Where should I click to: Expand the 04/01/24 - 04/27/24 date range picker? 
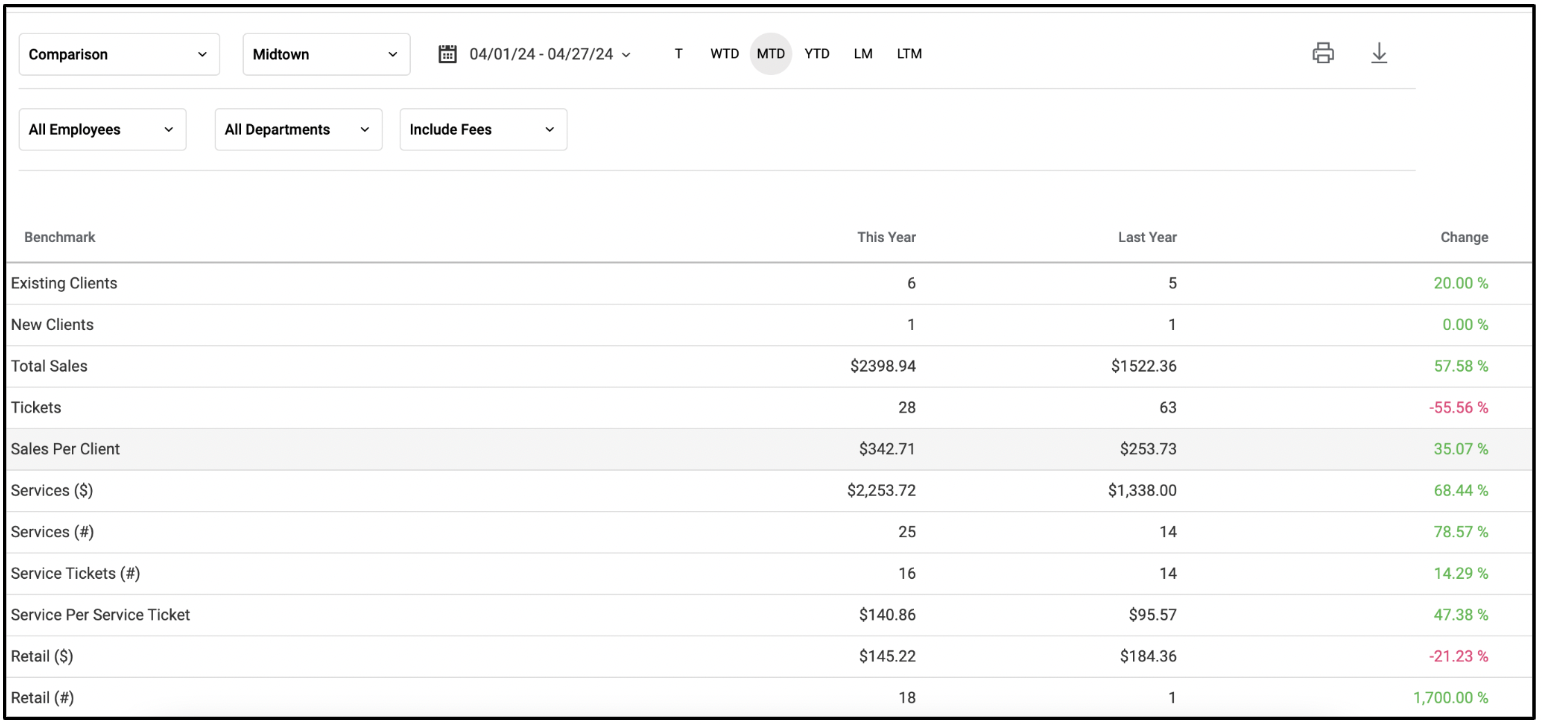click(x=549, y=54)
